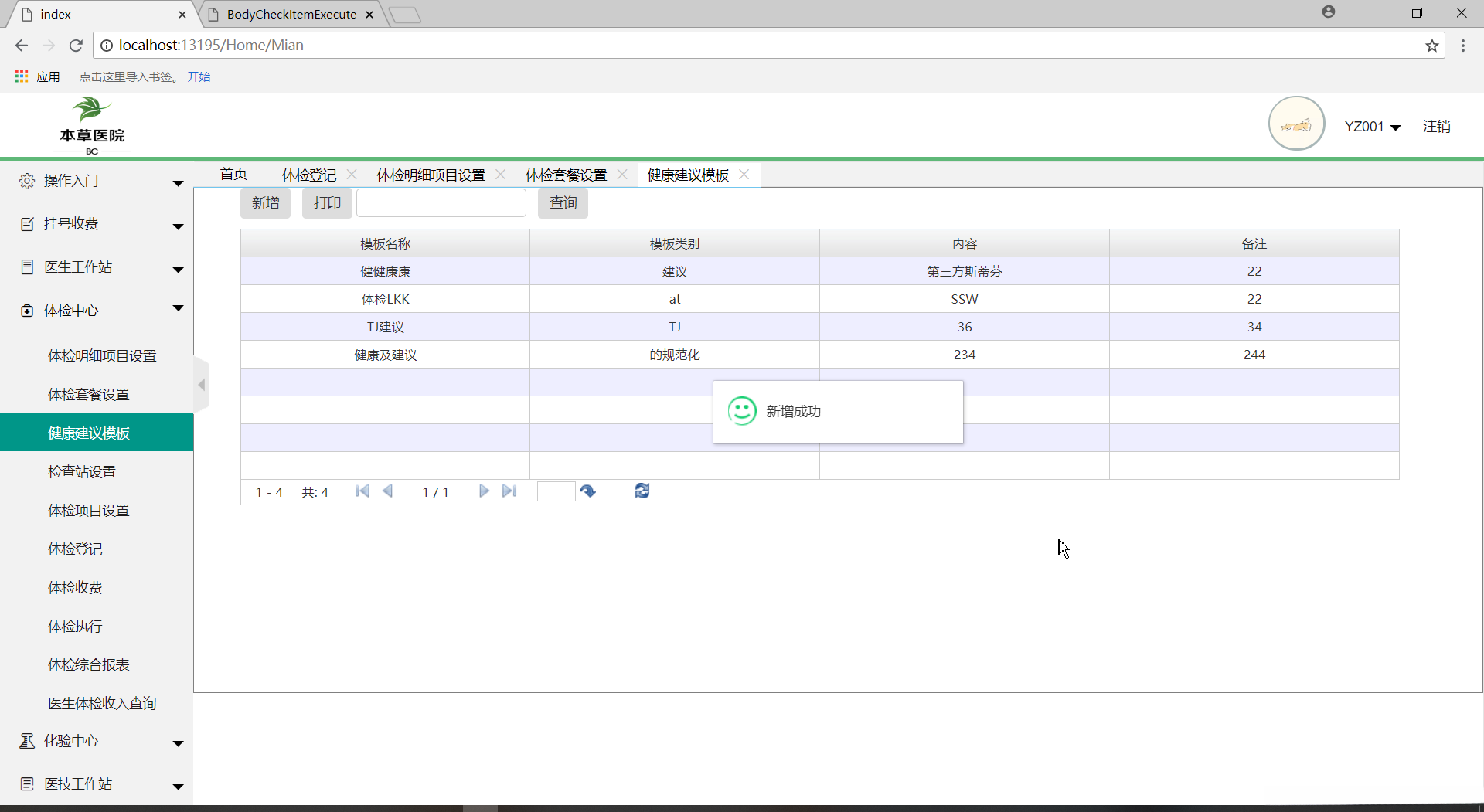Go to previous page arrow

click(388, 491)
